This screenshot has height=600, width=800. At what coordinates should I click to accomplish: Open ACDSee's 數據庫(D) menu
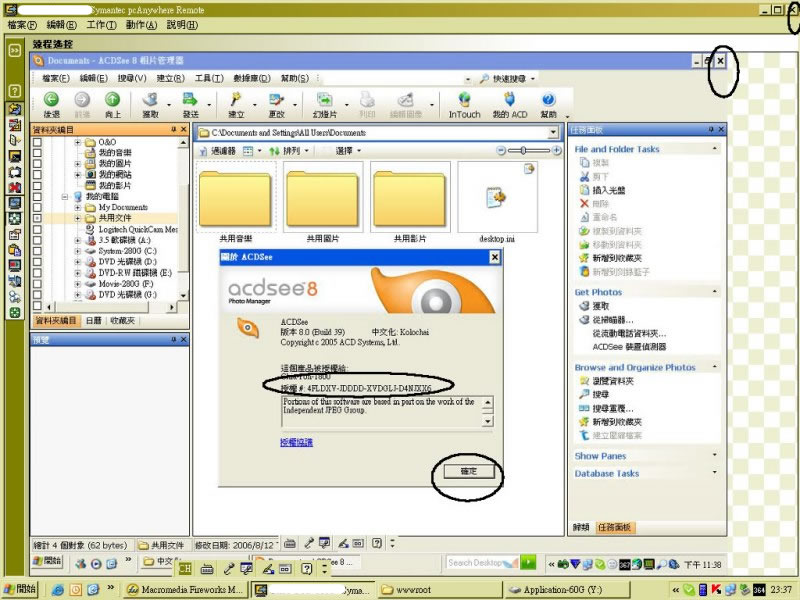pyautogui.click(x=252, y=78)
